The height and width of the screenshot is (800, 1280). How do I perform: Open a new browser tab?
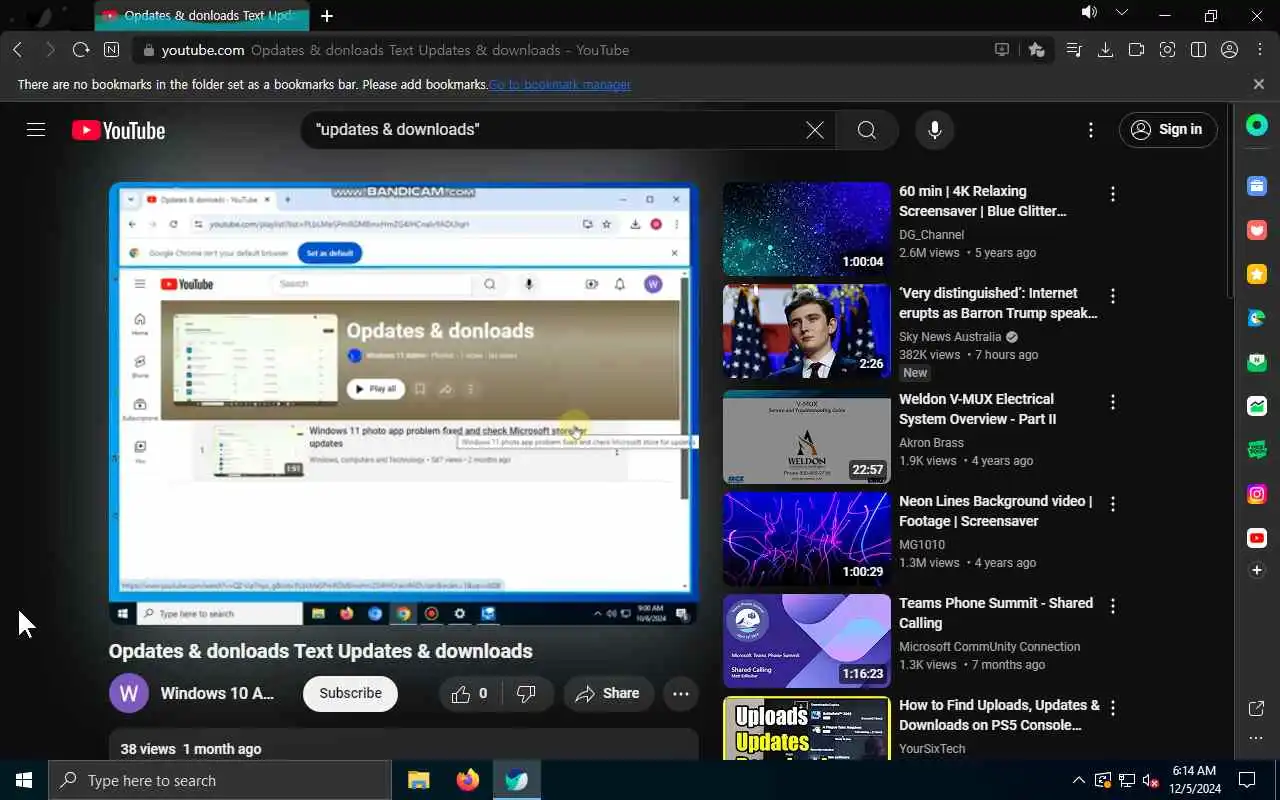click(327, 16)
